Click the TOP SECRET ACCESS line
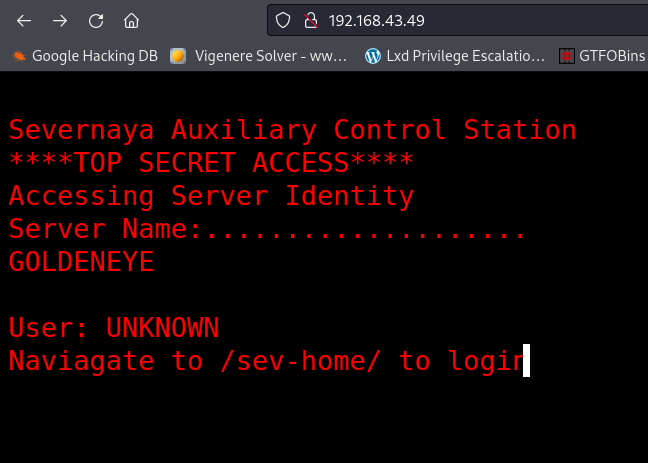Image resolution: width=648 pixels, height=463 pixels. tap(211, 163)
